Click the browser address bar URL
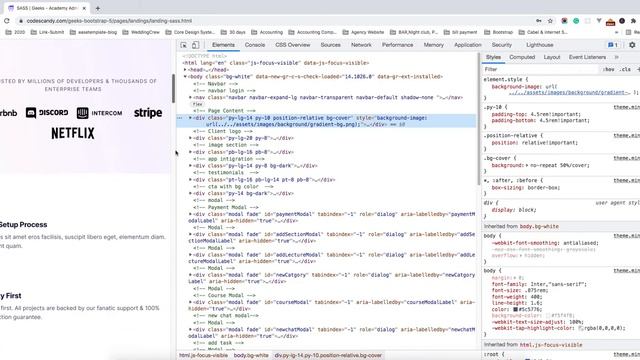The height and width of the screenshot is (360, 640). pyautogui.click(x=109, y=21)
